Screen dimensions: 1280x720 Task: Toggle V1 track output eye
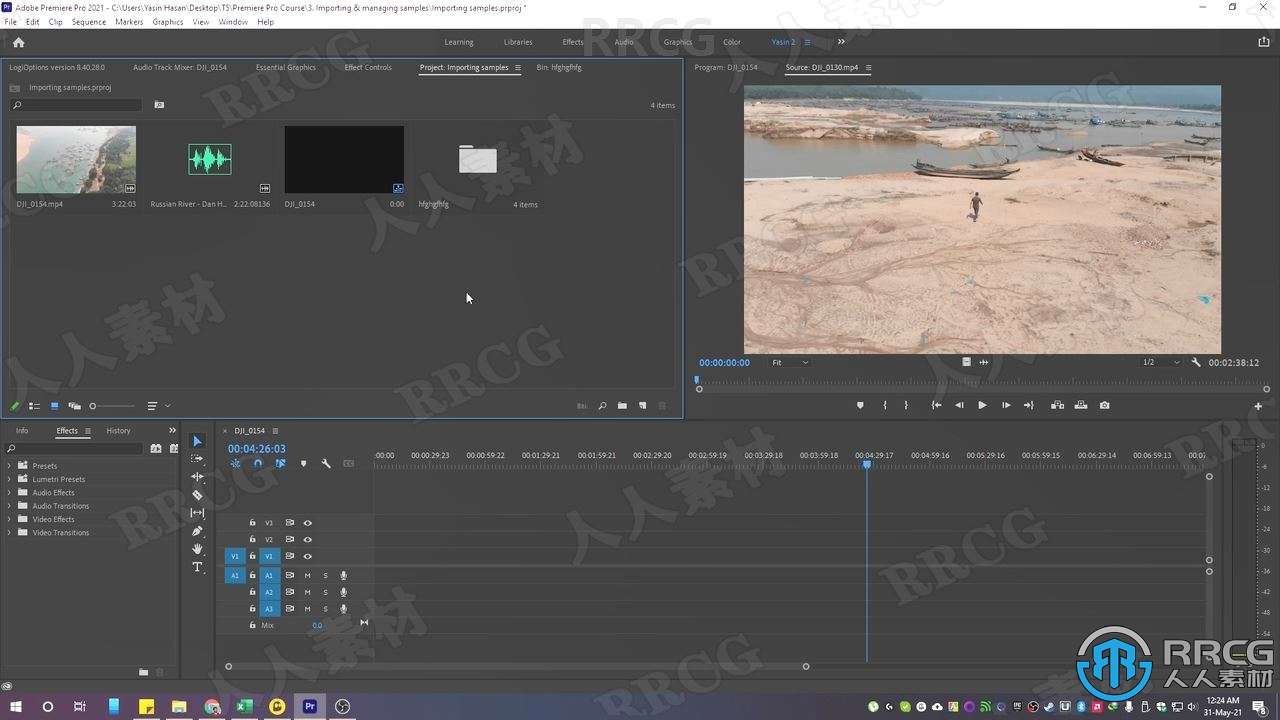(307, 556)
